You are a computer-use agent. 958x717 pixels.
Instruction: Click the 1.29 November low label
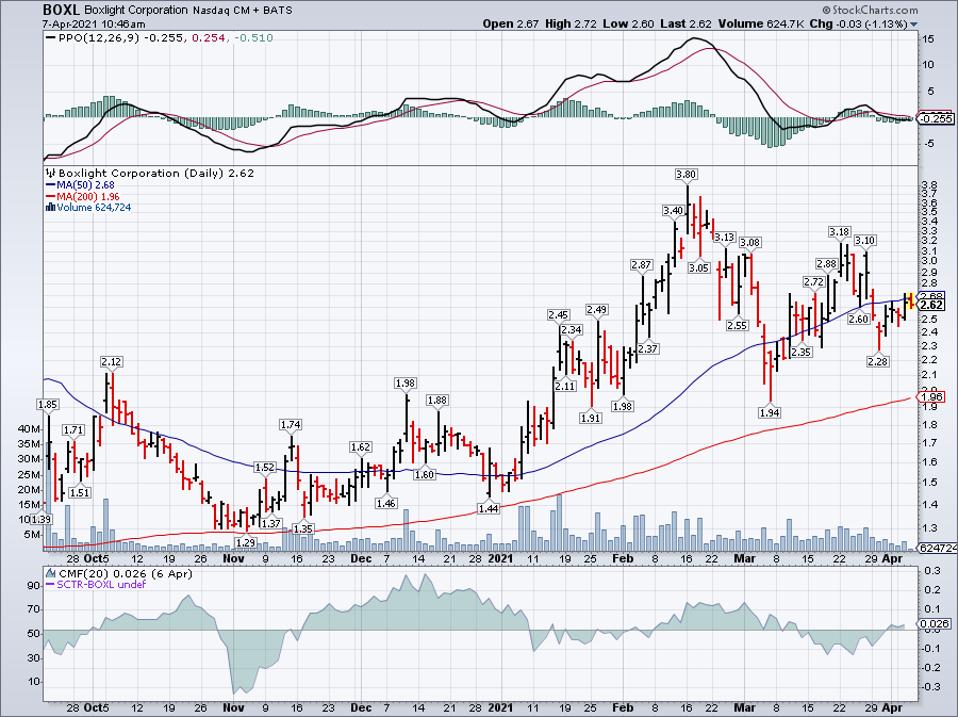246,542
